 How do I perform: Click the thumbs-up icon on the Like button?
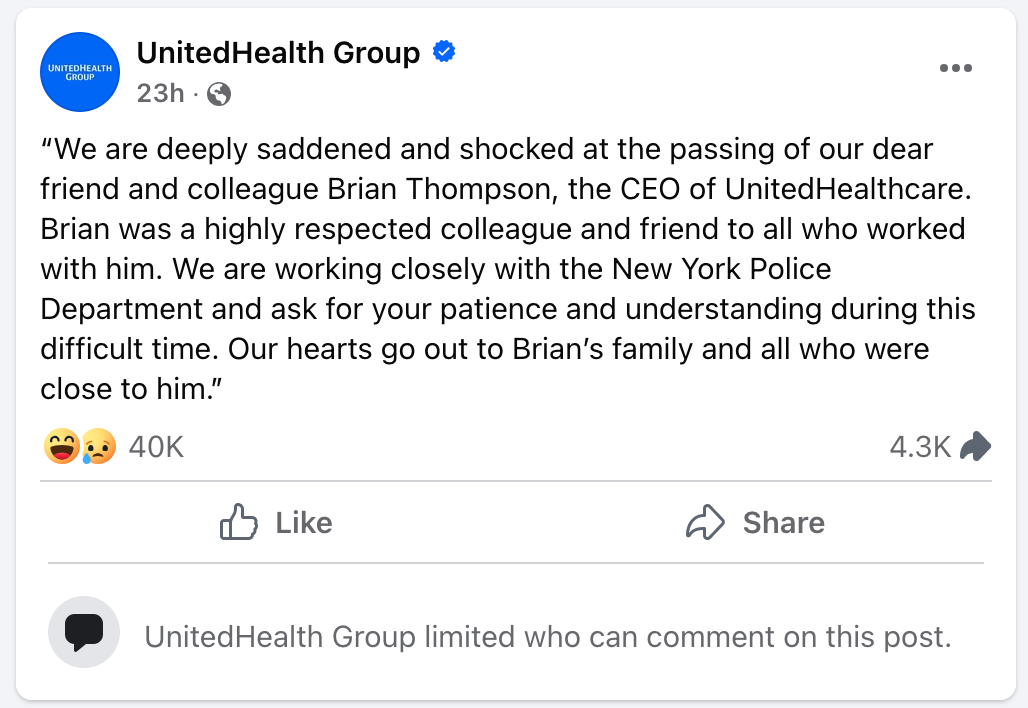click(240, 522)
